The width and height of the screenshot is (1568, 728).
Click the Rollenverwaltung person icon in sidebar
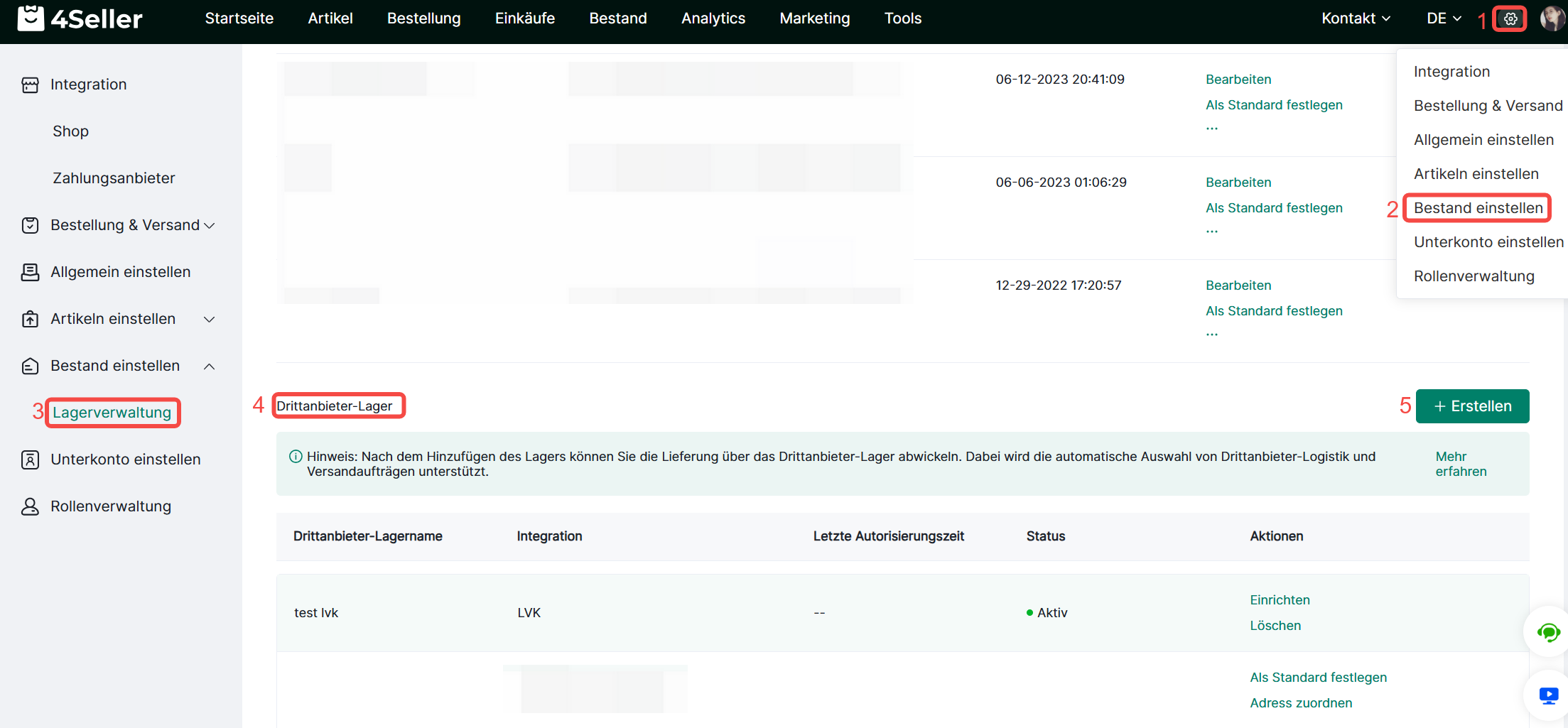tap(30, 506)
